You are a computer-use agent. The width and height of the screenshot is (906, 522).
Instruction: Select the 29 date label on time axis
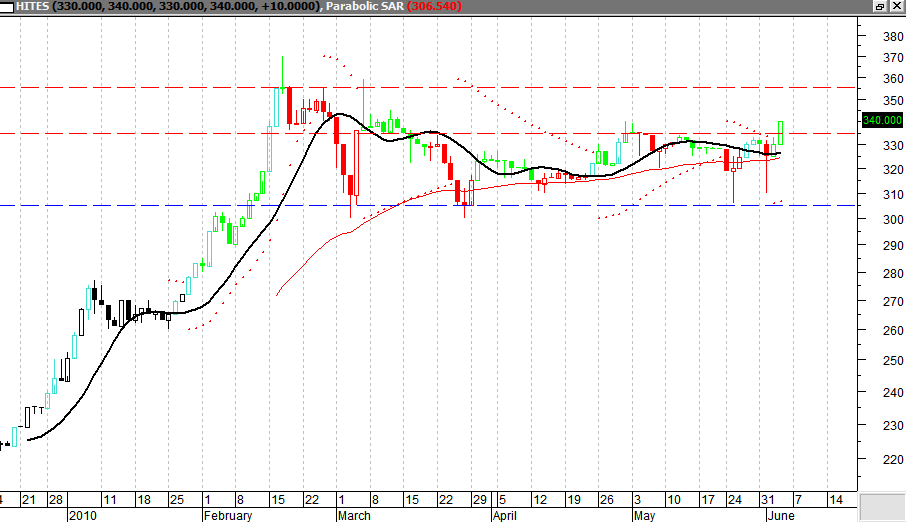click(480, 500)
